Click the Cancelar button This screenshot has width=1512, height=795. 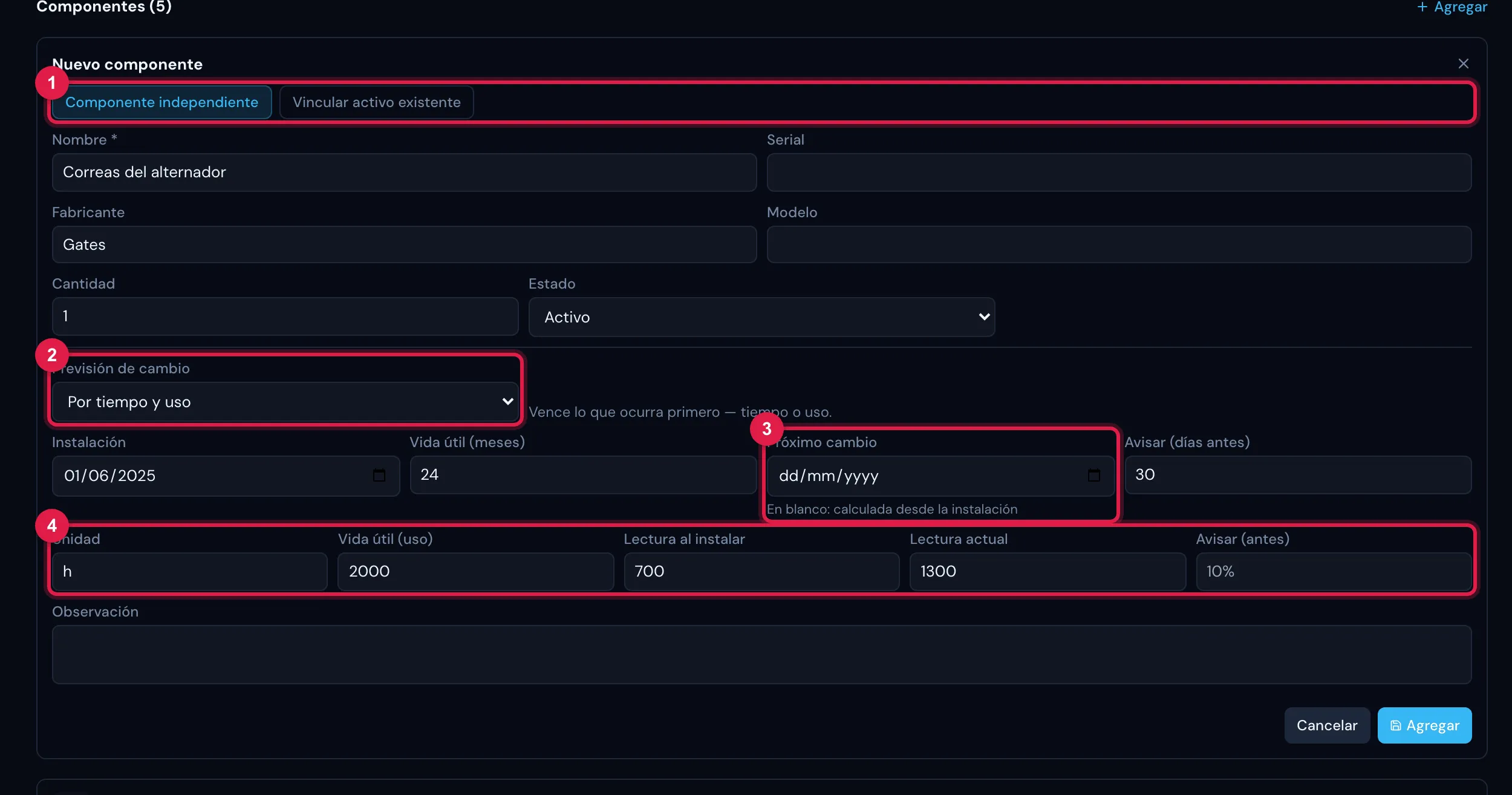click(x=1327, y=725)
